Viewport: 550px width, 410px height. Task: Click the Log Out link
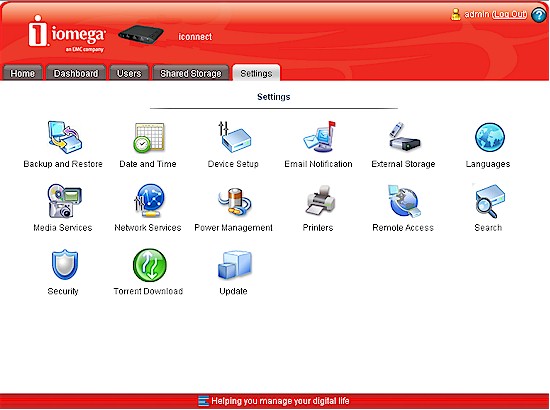[510, 14]
